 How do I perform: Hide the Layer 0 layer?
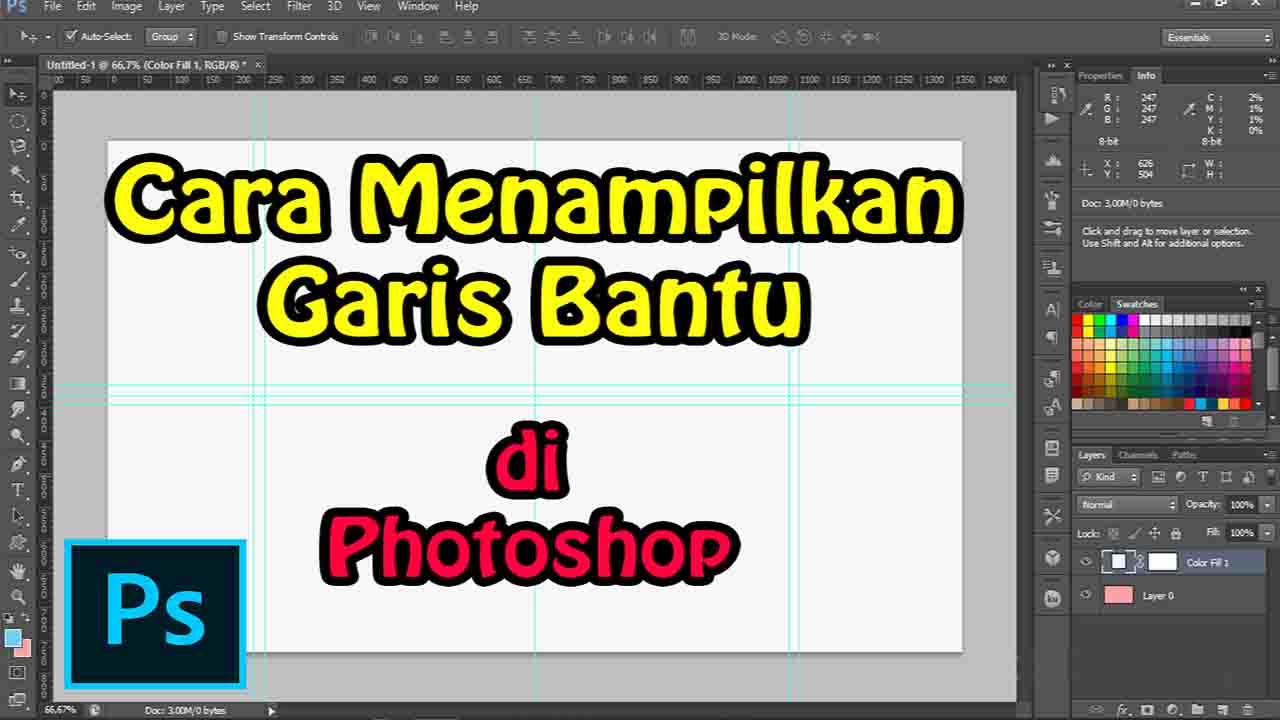(x=1086, y=595)
